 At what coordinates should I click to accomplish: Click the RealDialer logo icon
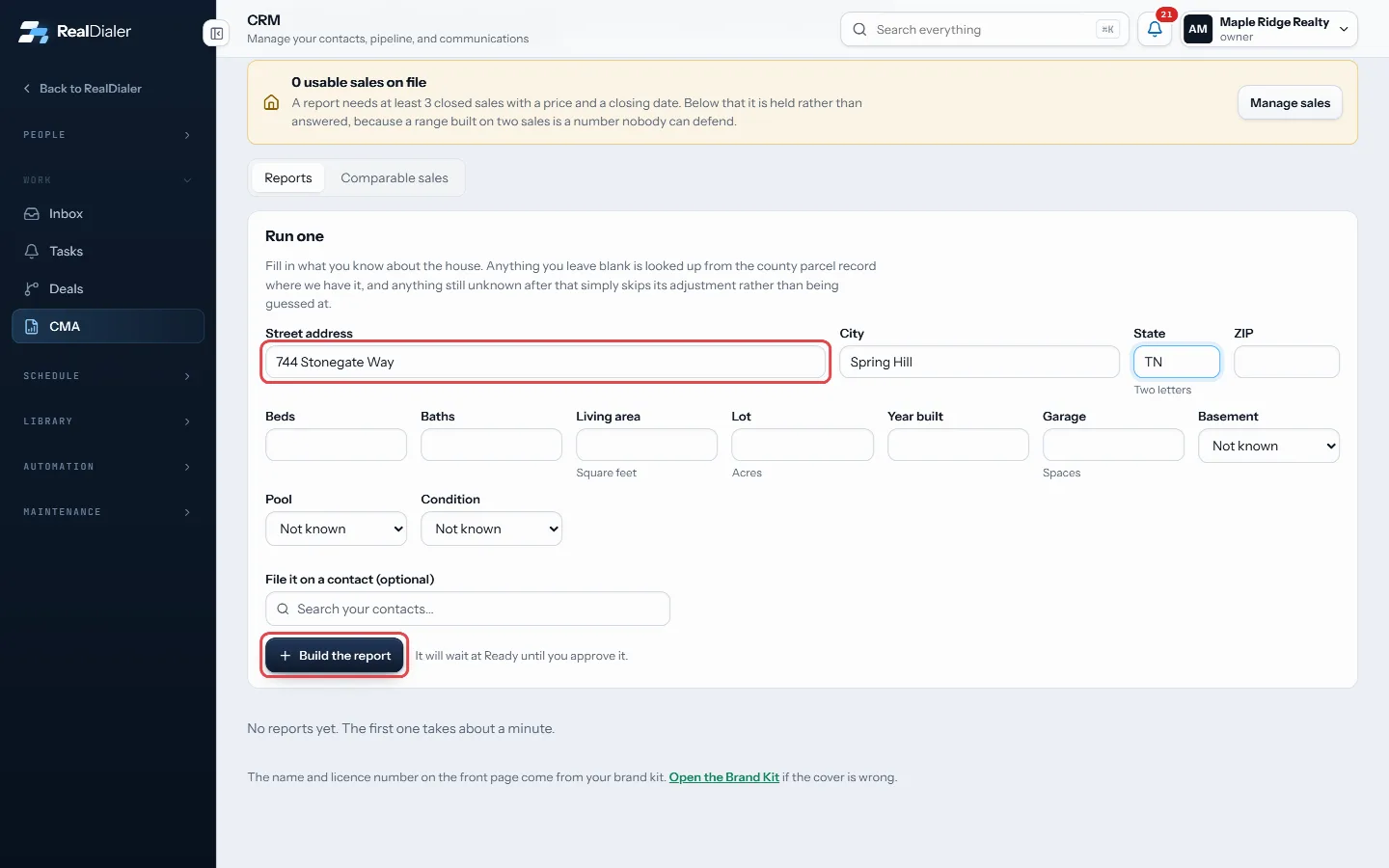[x=34, y=32]
